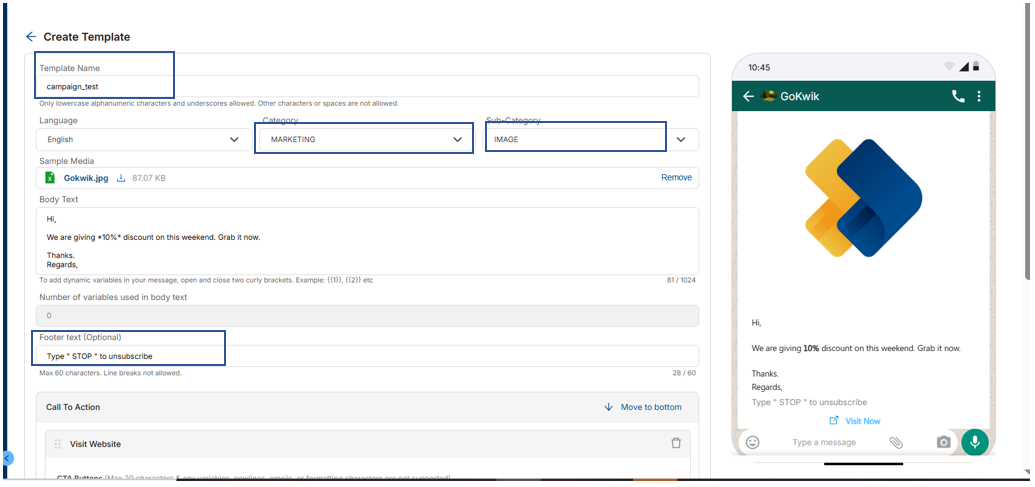Click the Call To Action heading
The height and width of the screenshot is (487, 1035).
pos(73,407)
